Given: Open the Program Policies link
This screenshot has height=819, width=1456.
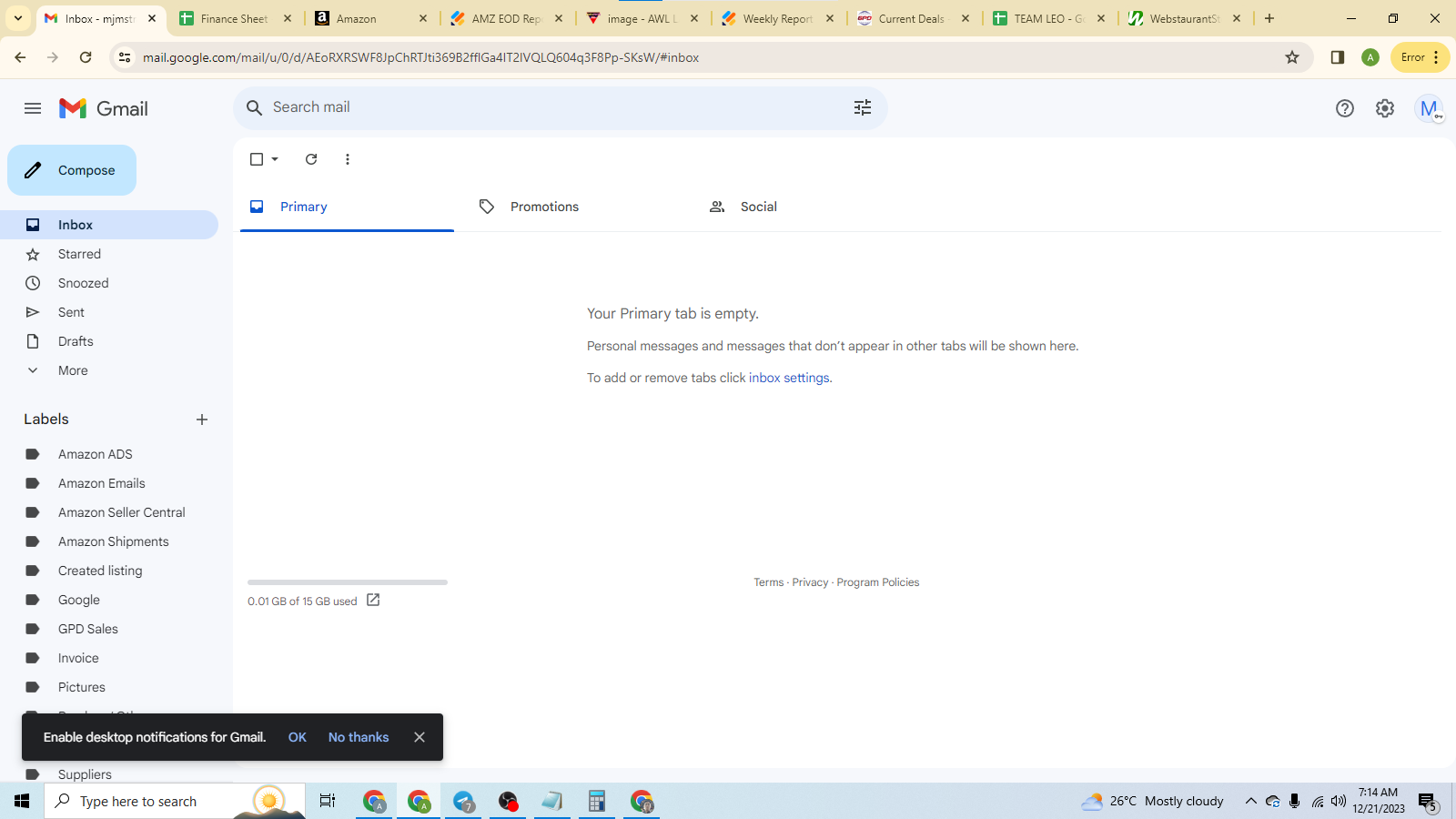Looking at the screenshot, I should click(878, 582).
